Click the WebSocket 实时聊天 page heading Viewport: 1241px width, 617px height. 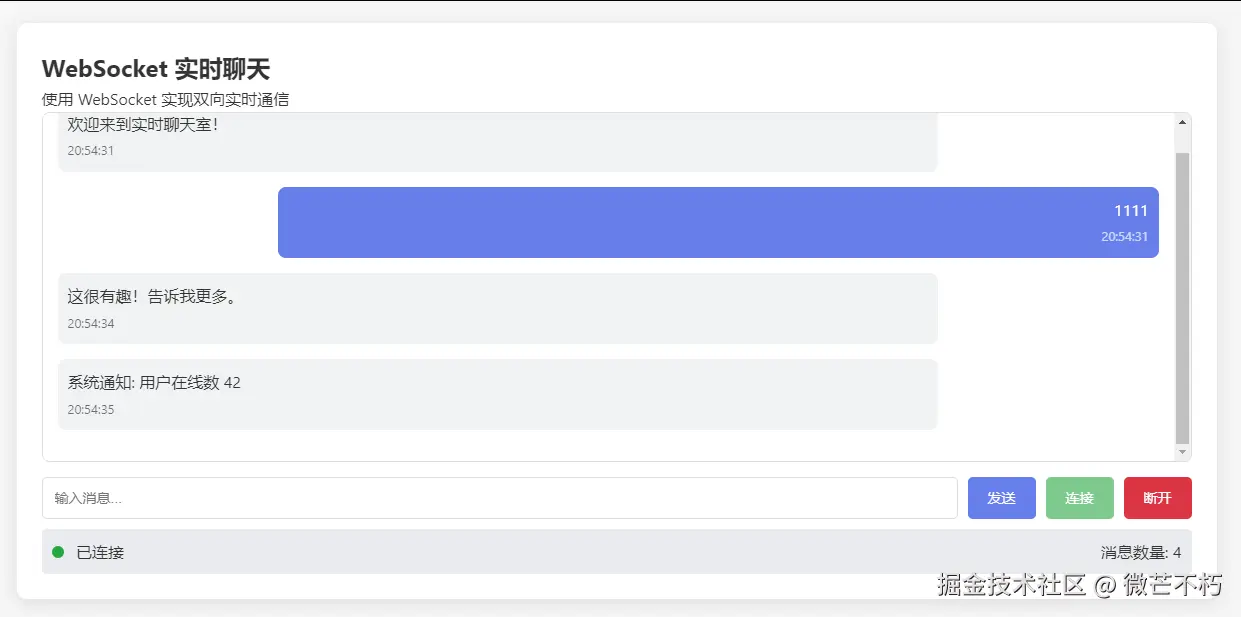pyautogui.click(x=156, y=69)
